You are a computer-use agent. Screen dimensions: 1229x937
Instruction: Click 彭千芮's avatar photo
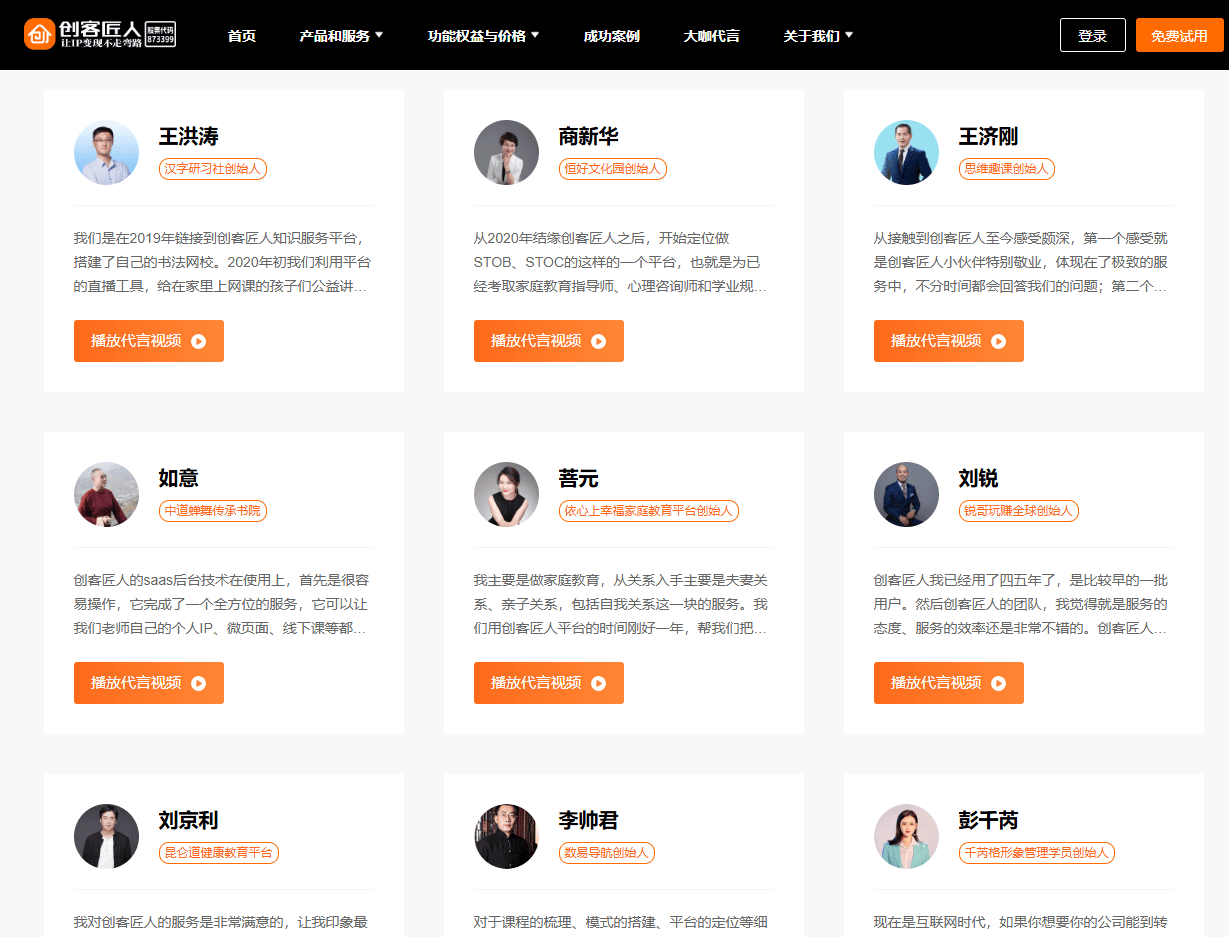point(906,837)
